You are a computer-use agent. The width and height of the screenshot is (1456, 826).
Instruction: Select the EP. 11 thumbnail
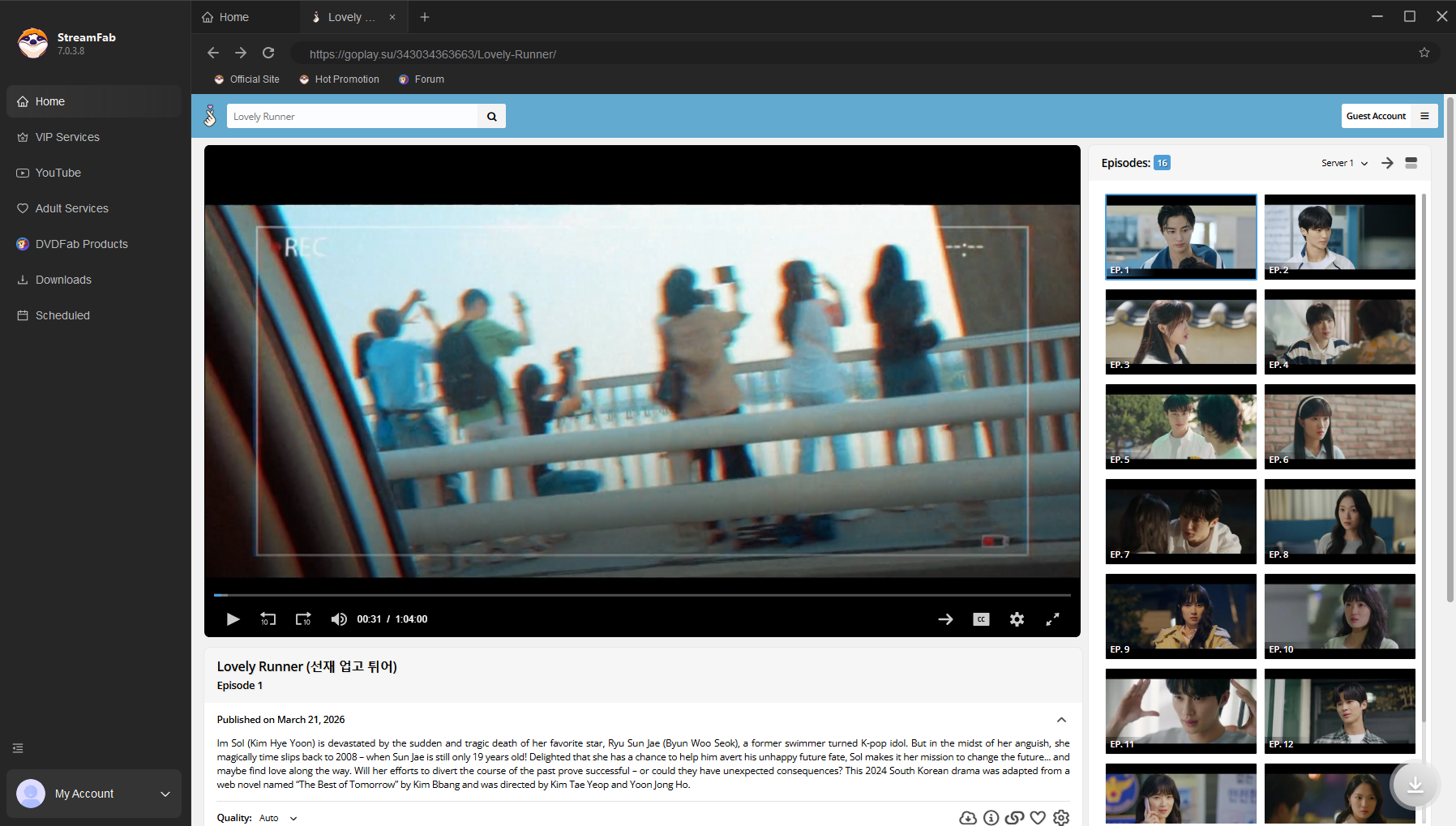pyautogui.click(x=1181, y=711)
